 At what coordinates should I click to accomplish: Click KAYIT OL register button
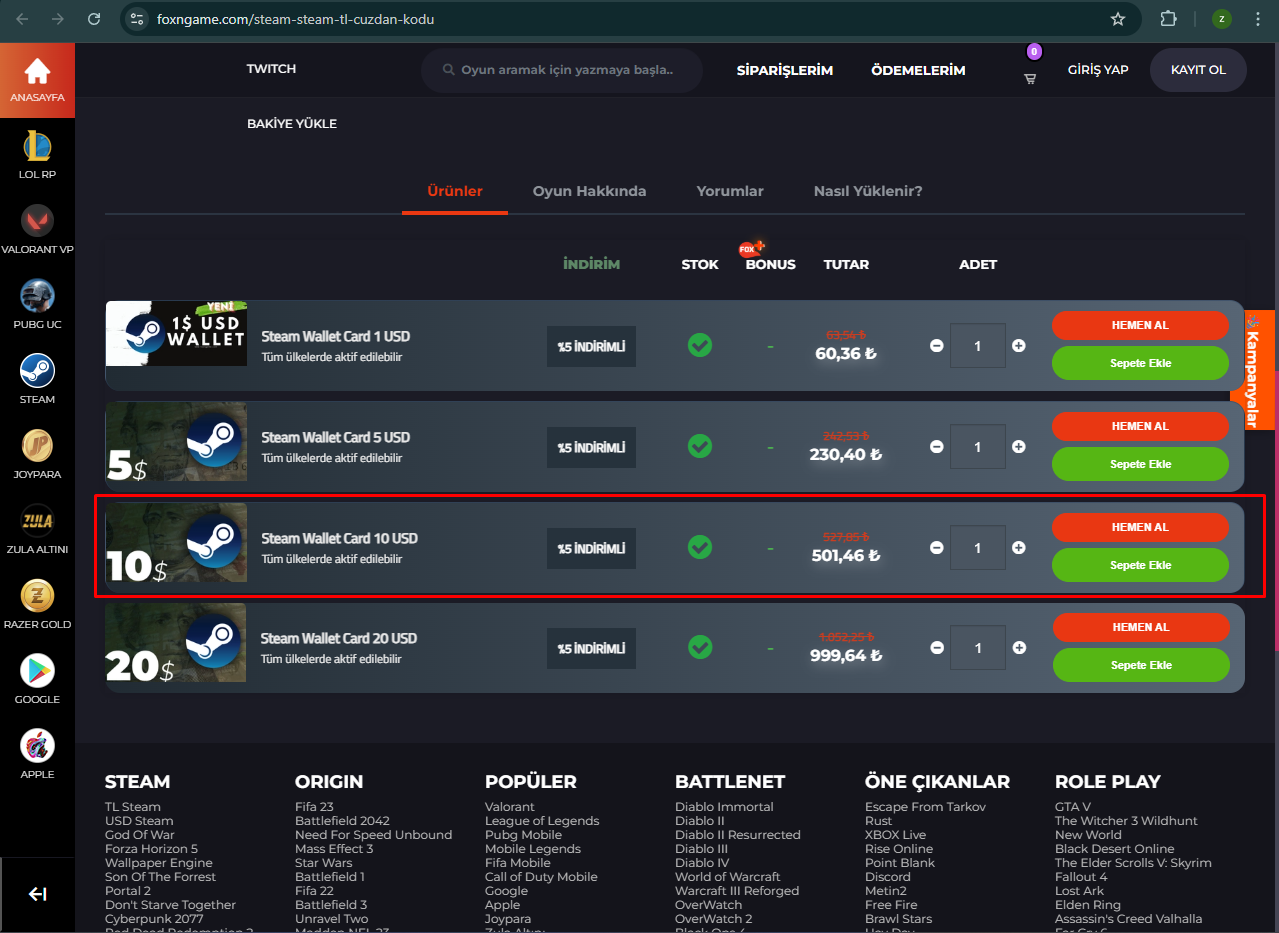(x=1198, y=70)
